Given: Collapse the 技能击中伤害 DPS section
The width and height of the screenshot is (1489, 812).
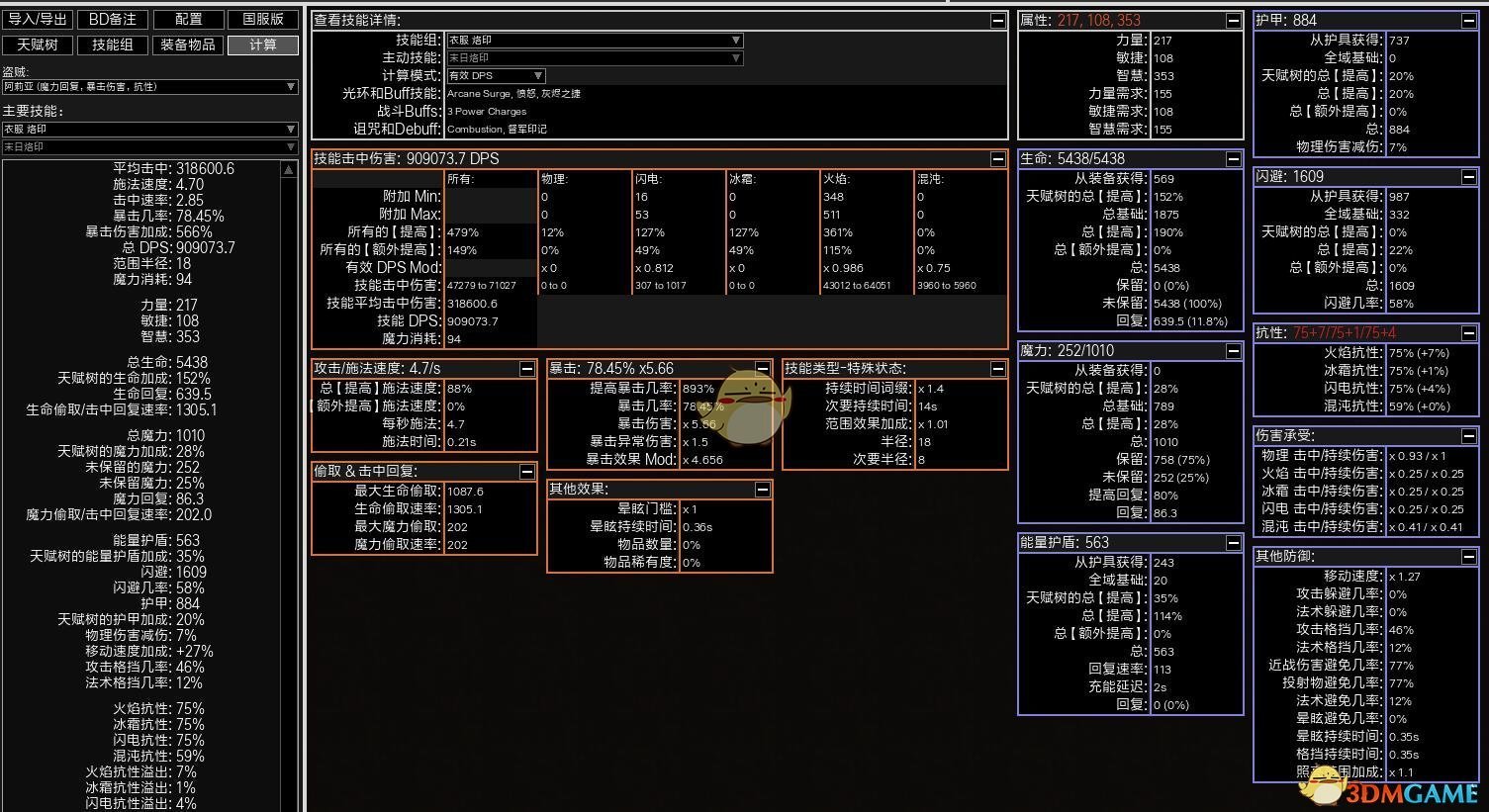Looking at the screenshot, I should 997,158.
